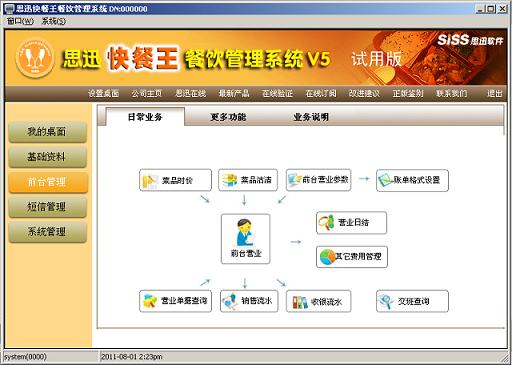Viewport: 512px width, 365px height.
Task: Click 思迅在线 in navigation bar
Action: point(191,94)
